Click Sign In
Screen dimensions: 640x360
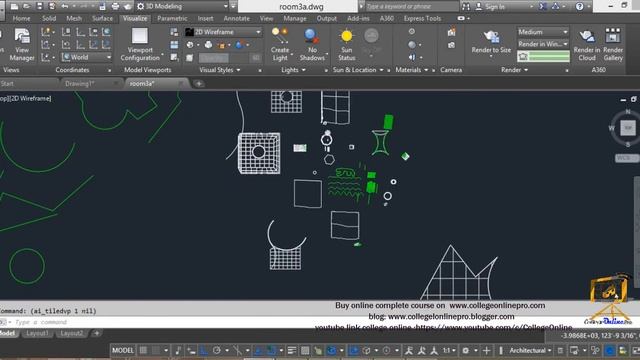495,7
